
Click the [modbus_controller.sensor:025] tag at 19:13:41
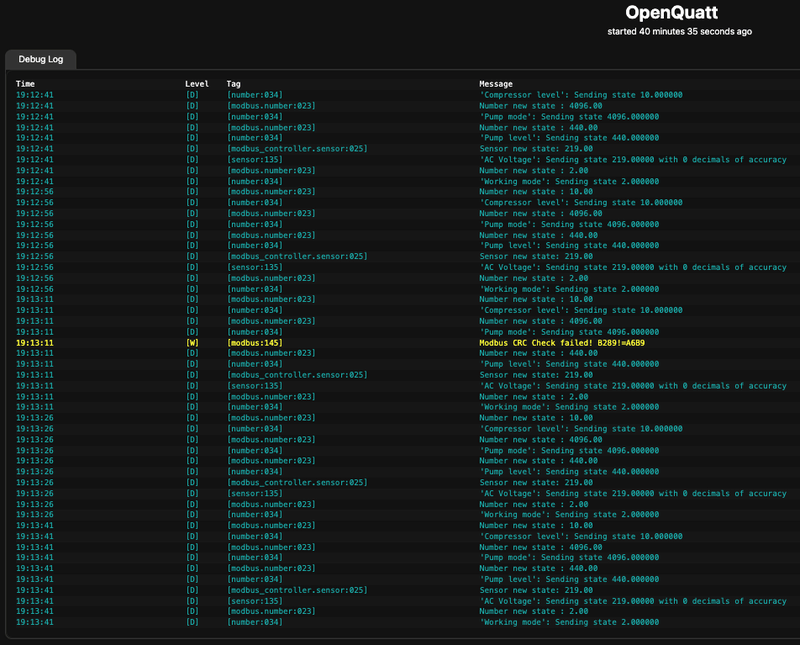coord(297,590)
